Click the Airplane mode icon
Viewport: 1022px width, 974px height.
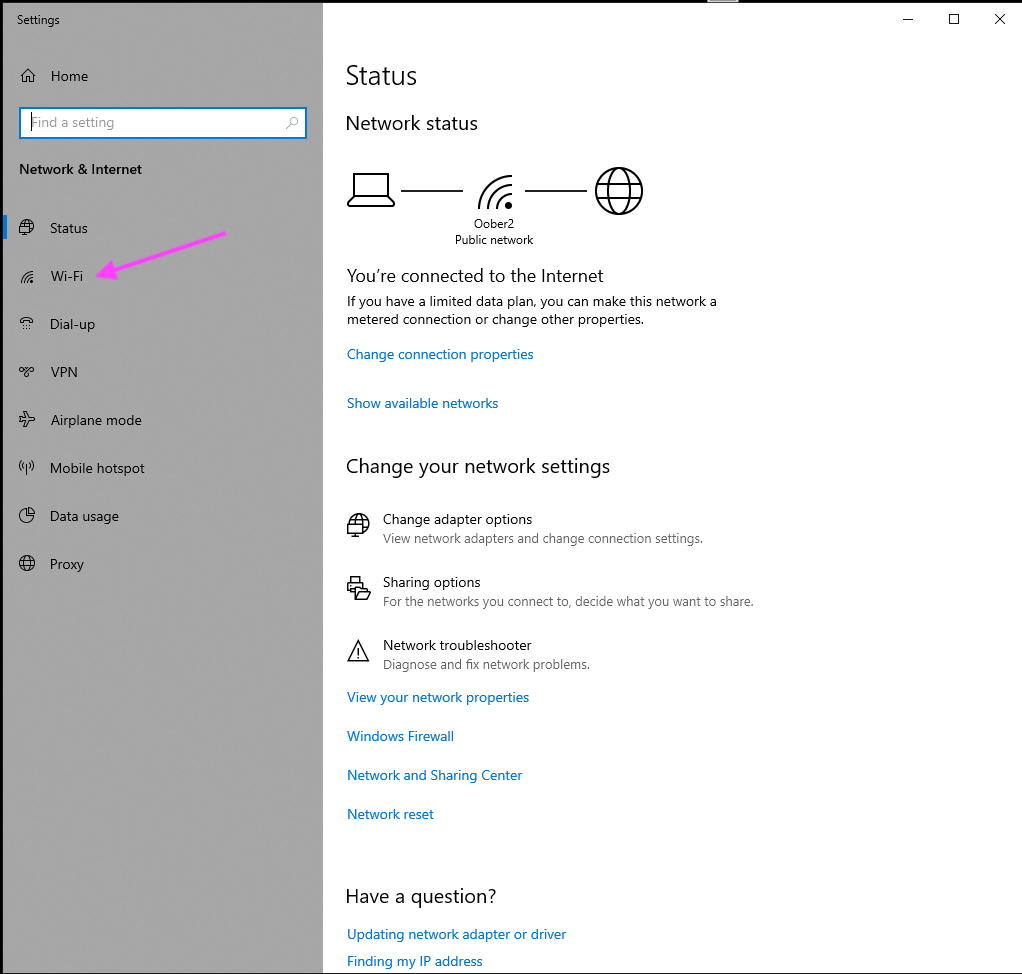click(27, 420)
